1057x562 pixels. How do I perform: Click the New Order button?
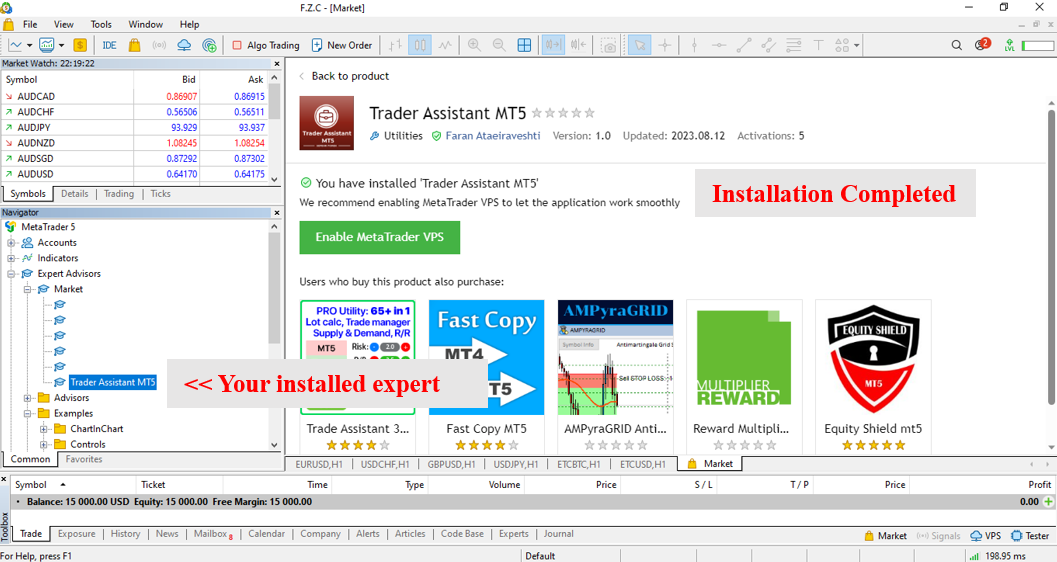[x=342, y=45]
